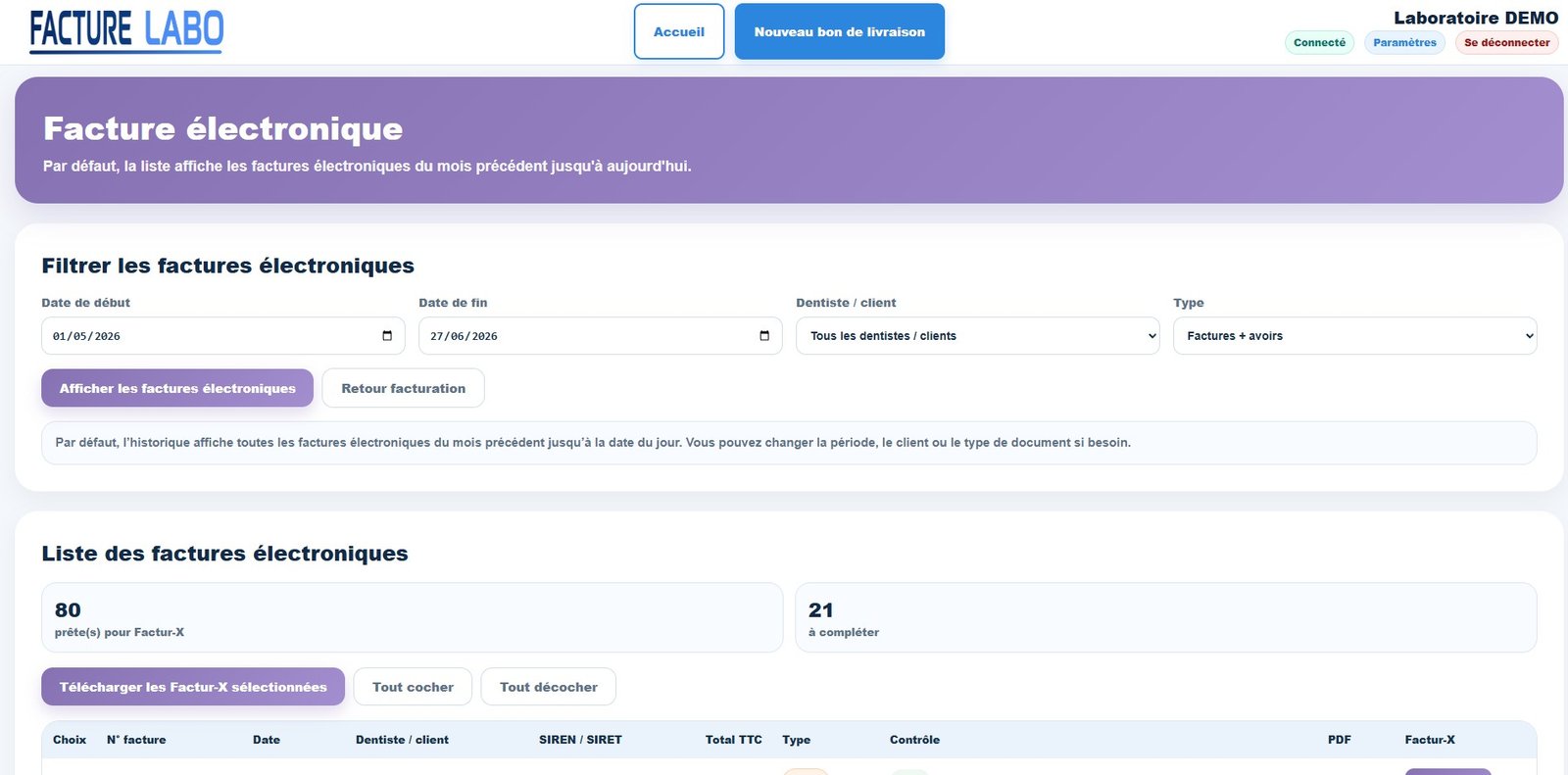Expand the Type dropdown showing Factures + avoirs
Viewport: 1568px width, 775px height.
1354,336
